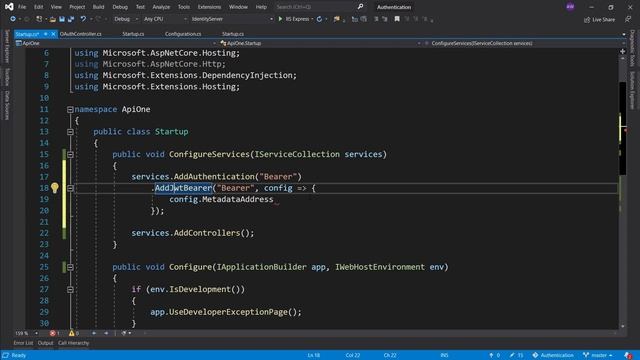The width and height of the screenshot is (640, 360).
Task: Open the Extensions menu
Action: coord(209,7)
